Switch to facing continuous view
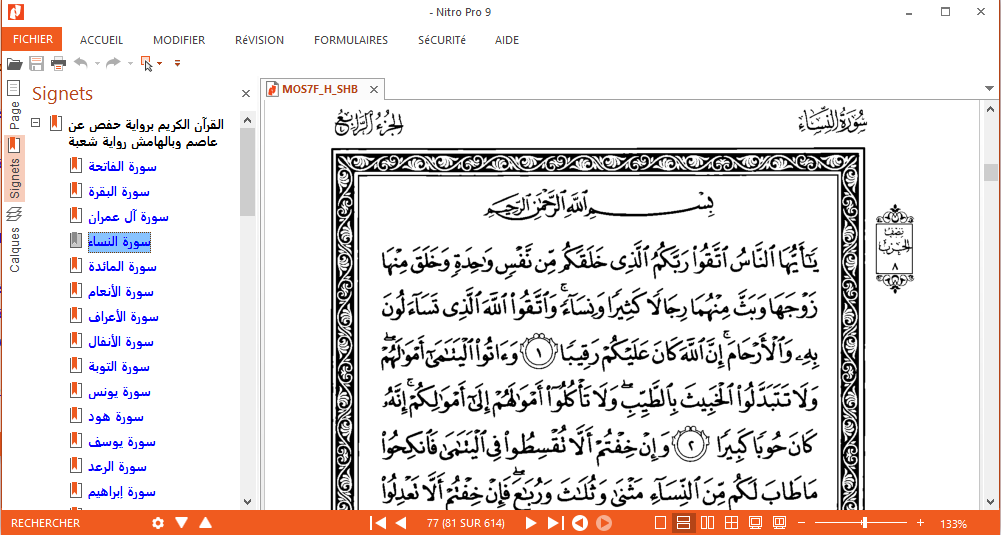This screenshot has height=535, width=1001. pos(732,524)
